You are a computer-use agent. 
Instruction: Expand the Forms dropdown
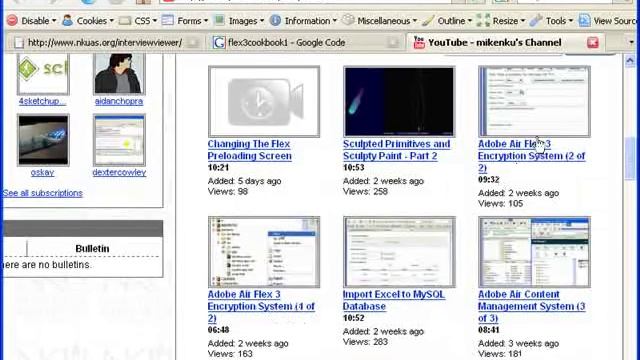[206, 21]
